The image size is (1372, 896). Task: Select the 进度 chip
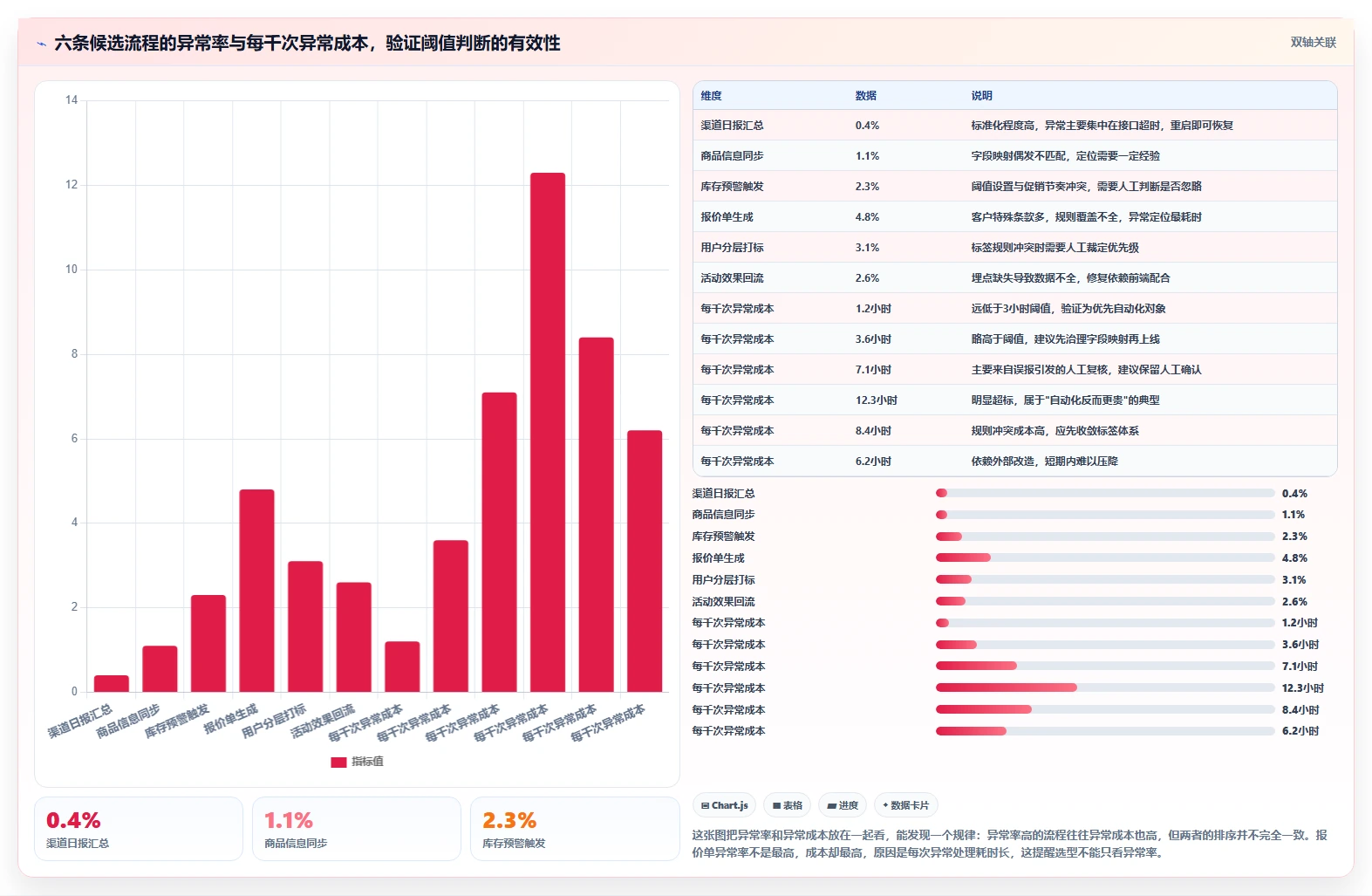click(x=843, y=805)
